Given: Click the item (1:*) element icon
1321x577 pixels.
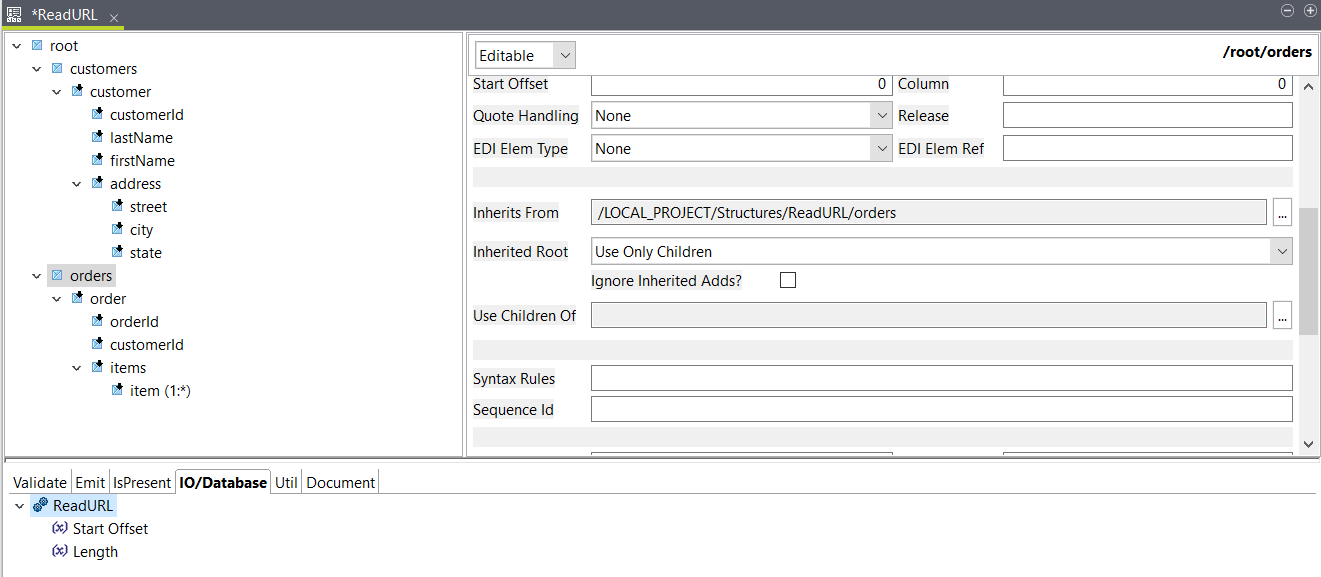Looking at the screenshot, I should tap(117, 391).
